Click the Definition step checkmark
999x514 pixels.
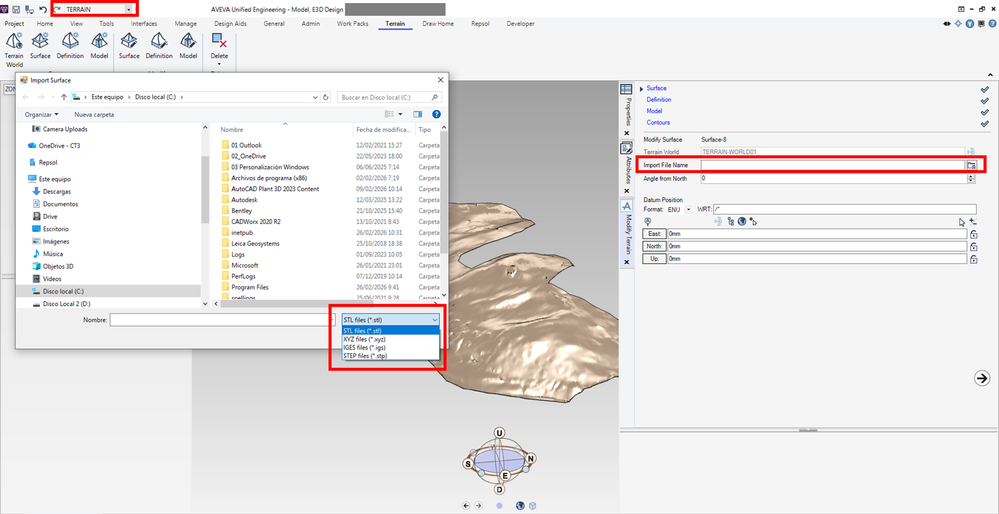point(984,101)
